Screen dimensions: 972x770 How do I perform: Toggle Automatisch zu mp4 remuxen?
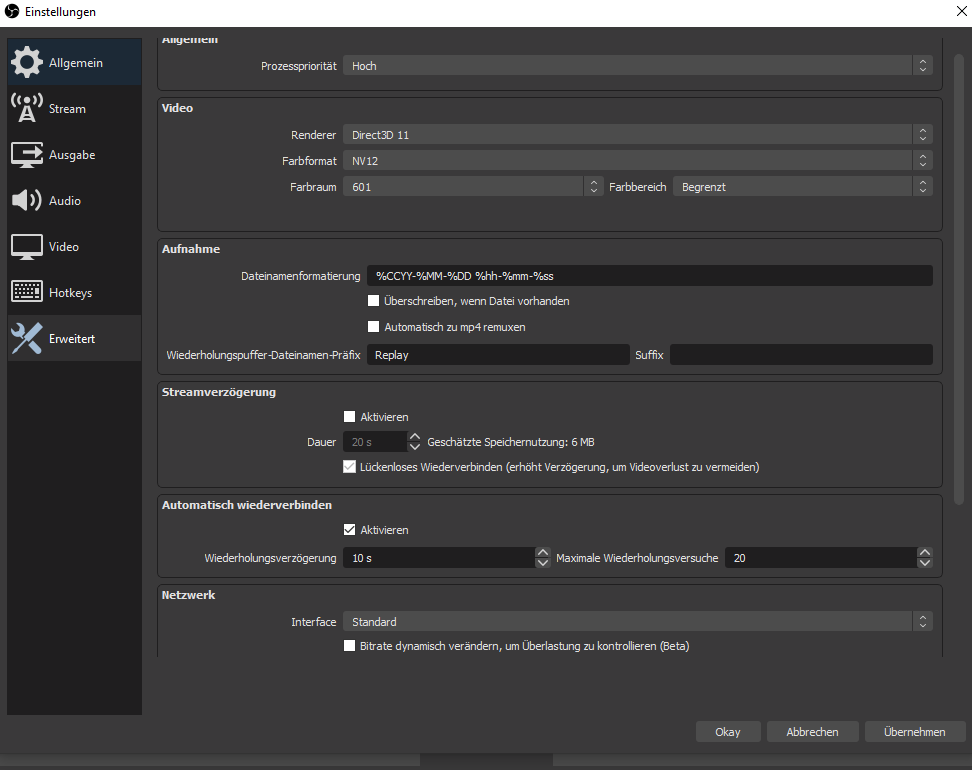pyautogui.click(x=374, y=327)
